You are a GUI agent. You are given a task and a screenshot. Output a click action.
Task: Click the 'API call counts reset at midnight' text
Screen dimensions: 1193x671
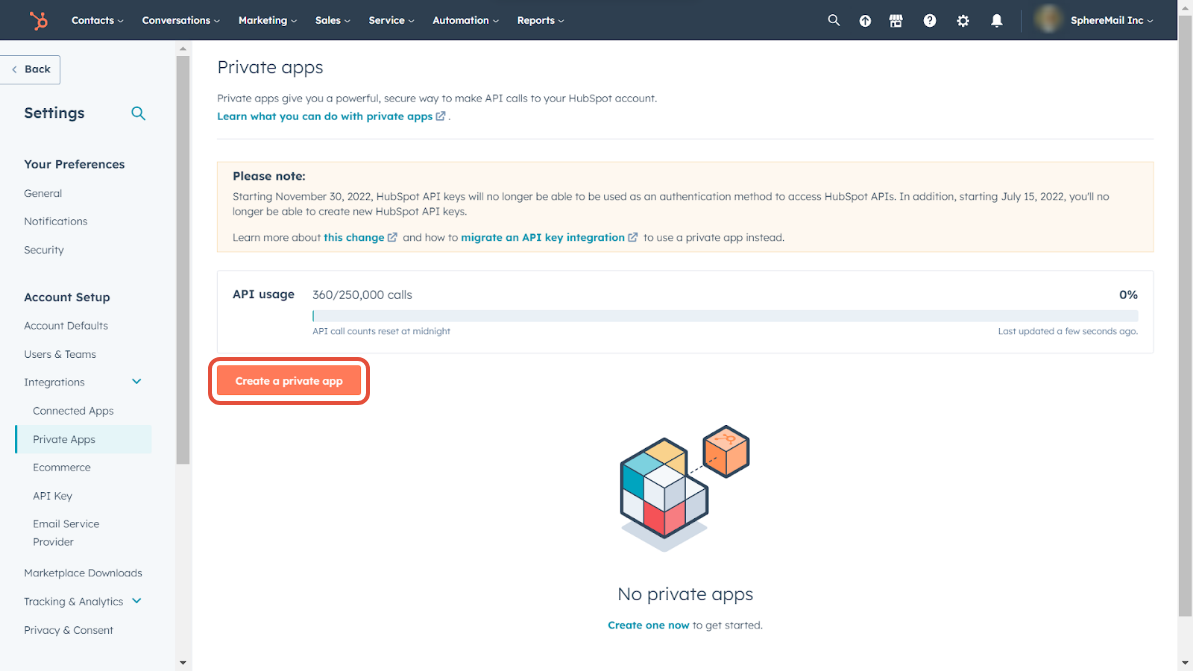(x=381, y=331)
